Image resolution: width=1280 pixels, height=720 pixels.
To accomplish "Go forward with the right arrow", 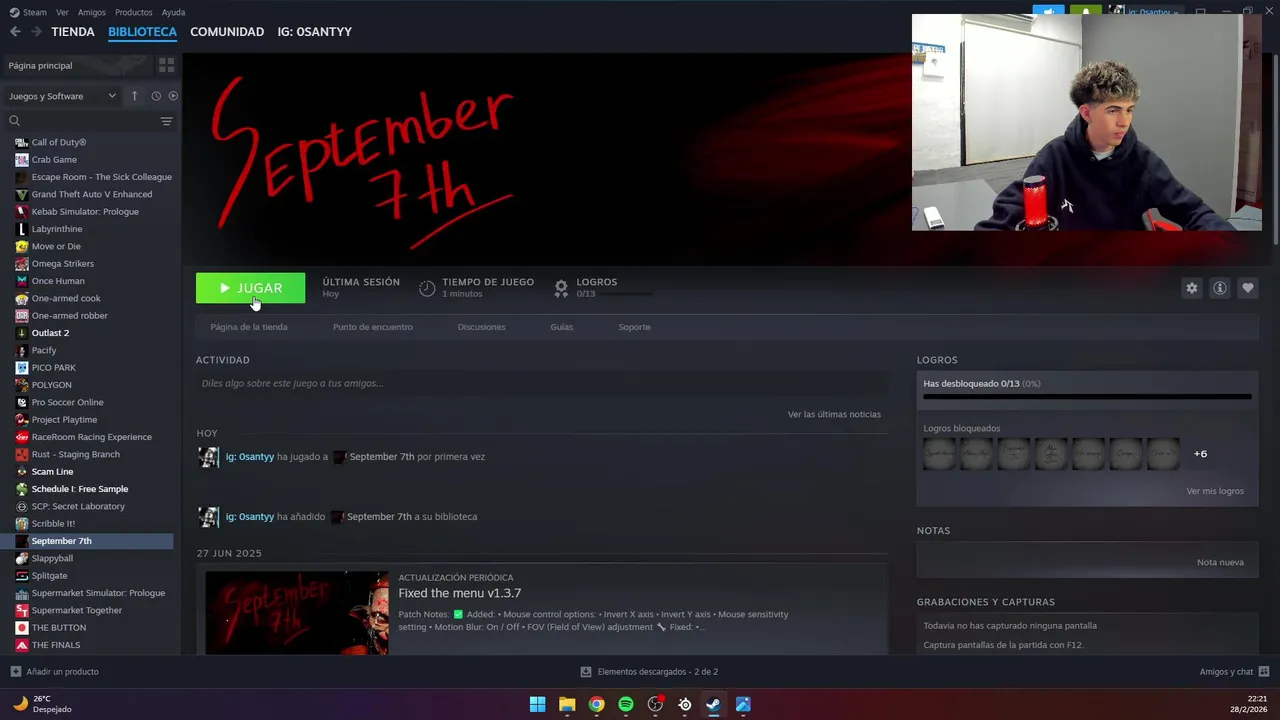I will tap(36, 32).
